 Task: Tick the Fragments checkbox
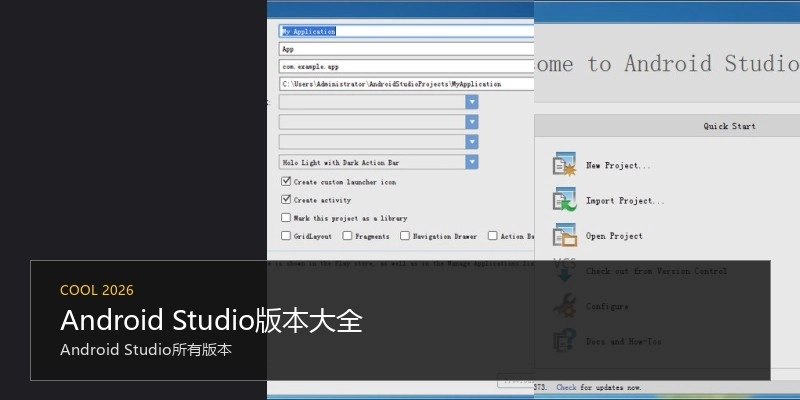click(347, 236)
